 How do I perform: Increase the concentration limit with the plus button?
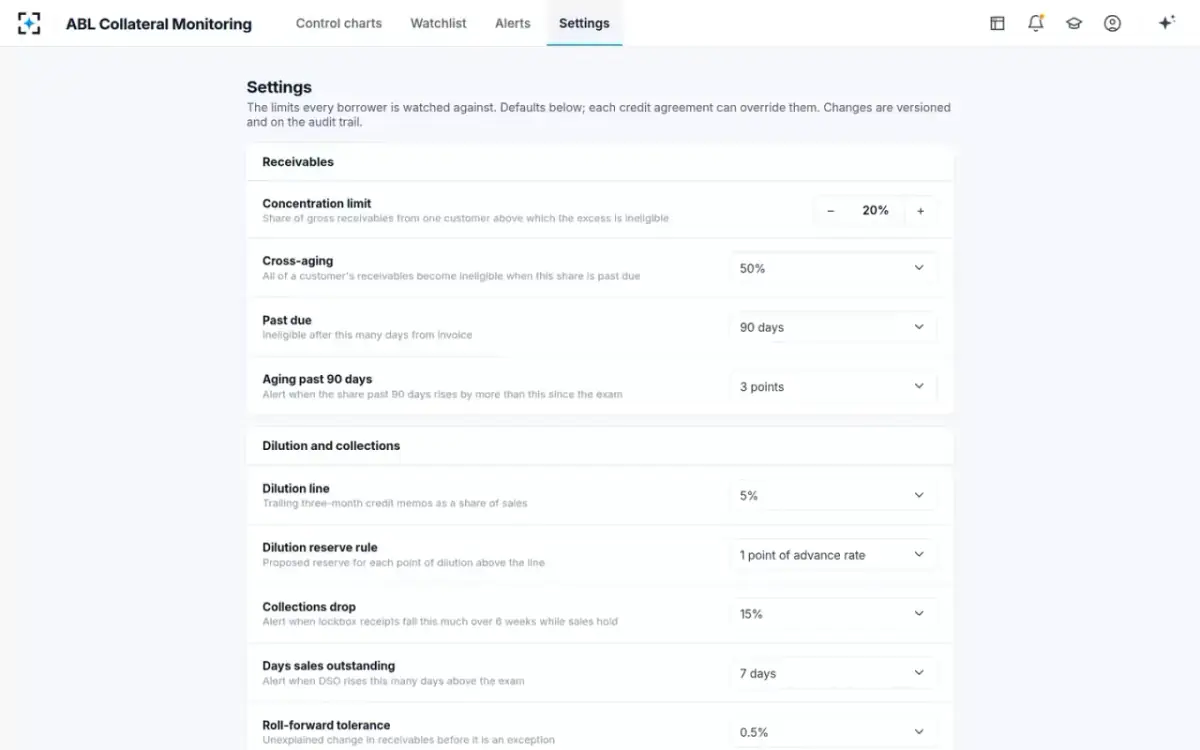(920, 211)
